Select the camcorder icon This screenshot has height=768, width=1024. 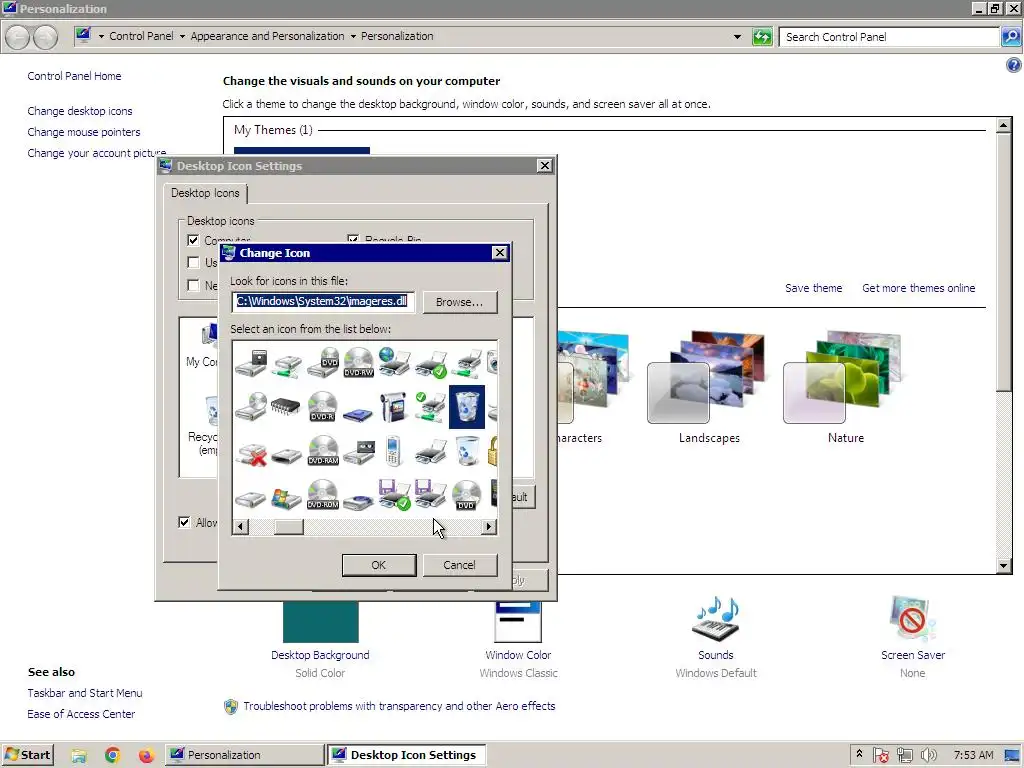click(394, 406)
